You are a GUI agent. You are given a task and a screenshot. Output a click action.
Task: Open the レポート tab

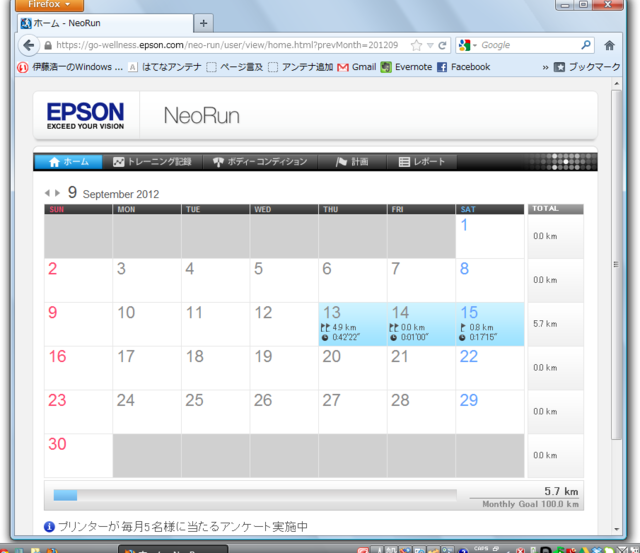pos(422,162)
